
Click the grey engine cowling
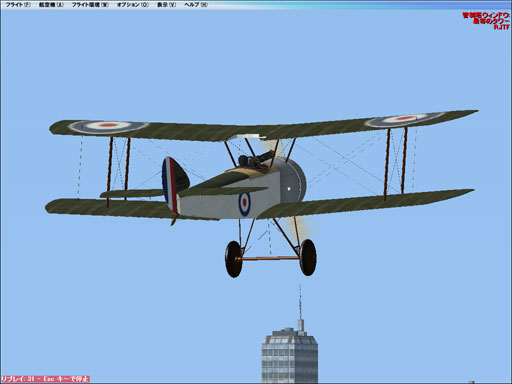pyautogui.click(x=292, y=180)
